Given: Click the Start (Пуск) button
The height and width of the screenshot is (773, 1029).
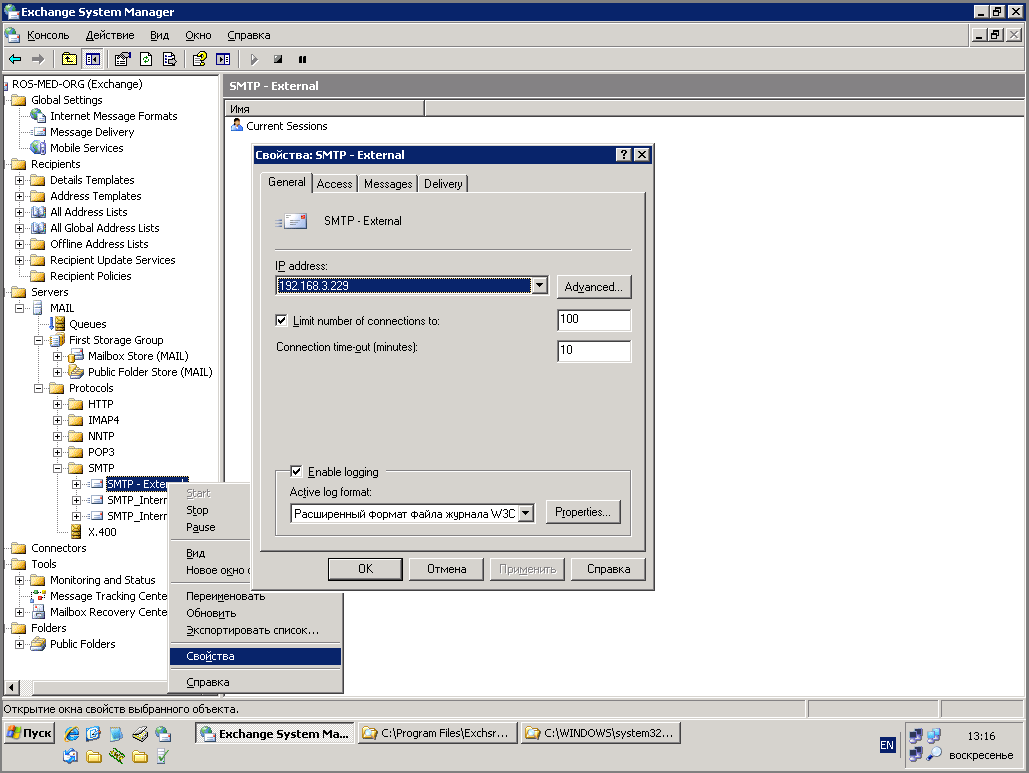Looking at the screenshot, I should tap(30, 733).
